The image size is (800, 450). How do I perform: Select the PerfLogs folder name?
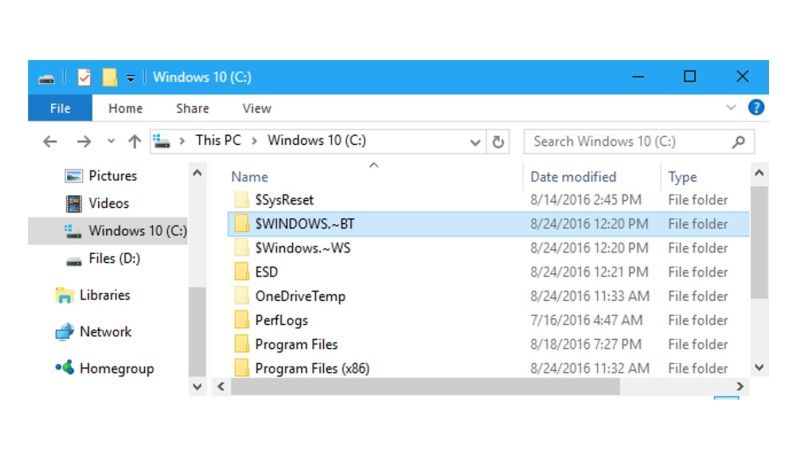click(x=281, y=320)
